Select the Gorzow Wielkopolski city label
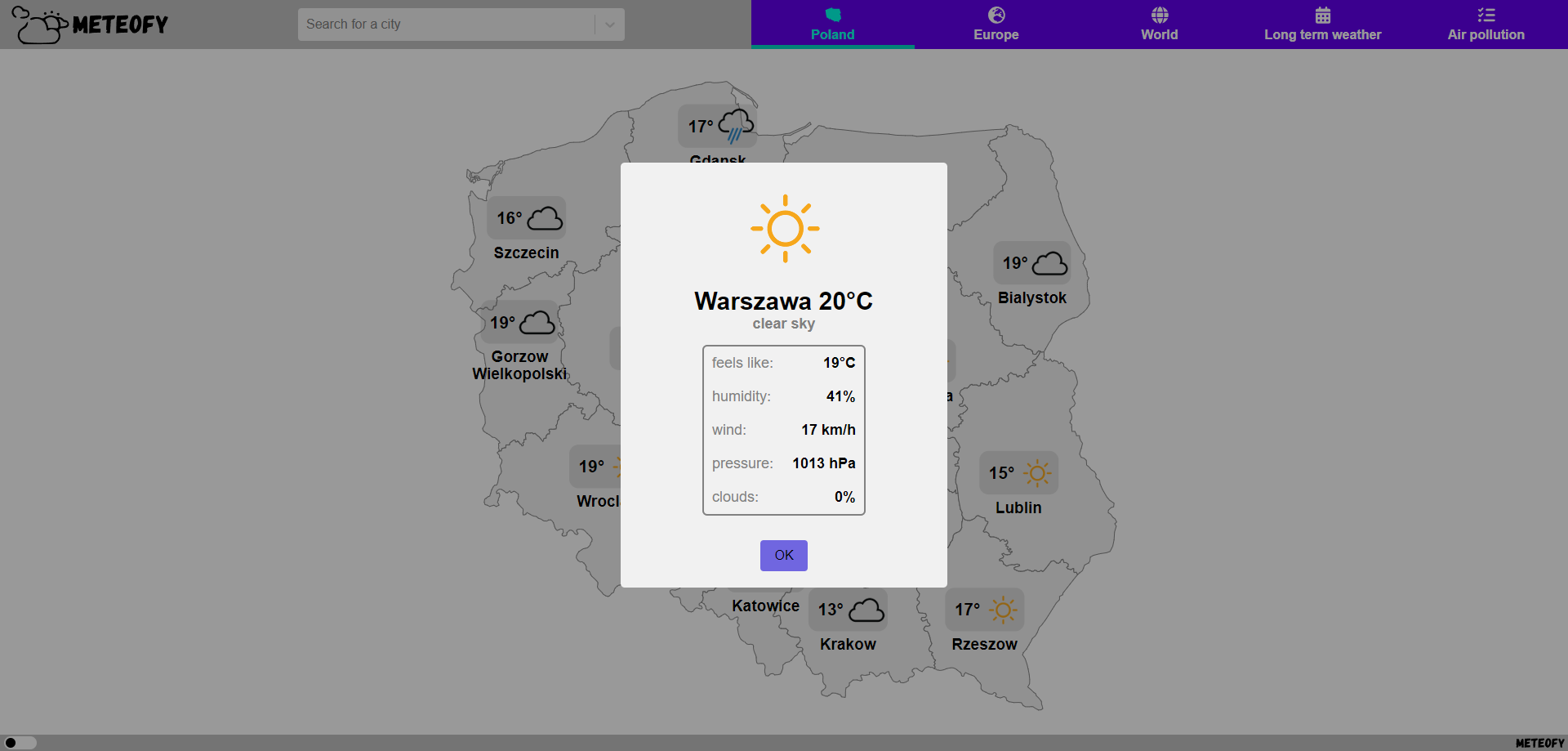1568x751 pixels. tap(519, 365)
